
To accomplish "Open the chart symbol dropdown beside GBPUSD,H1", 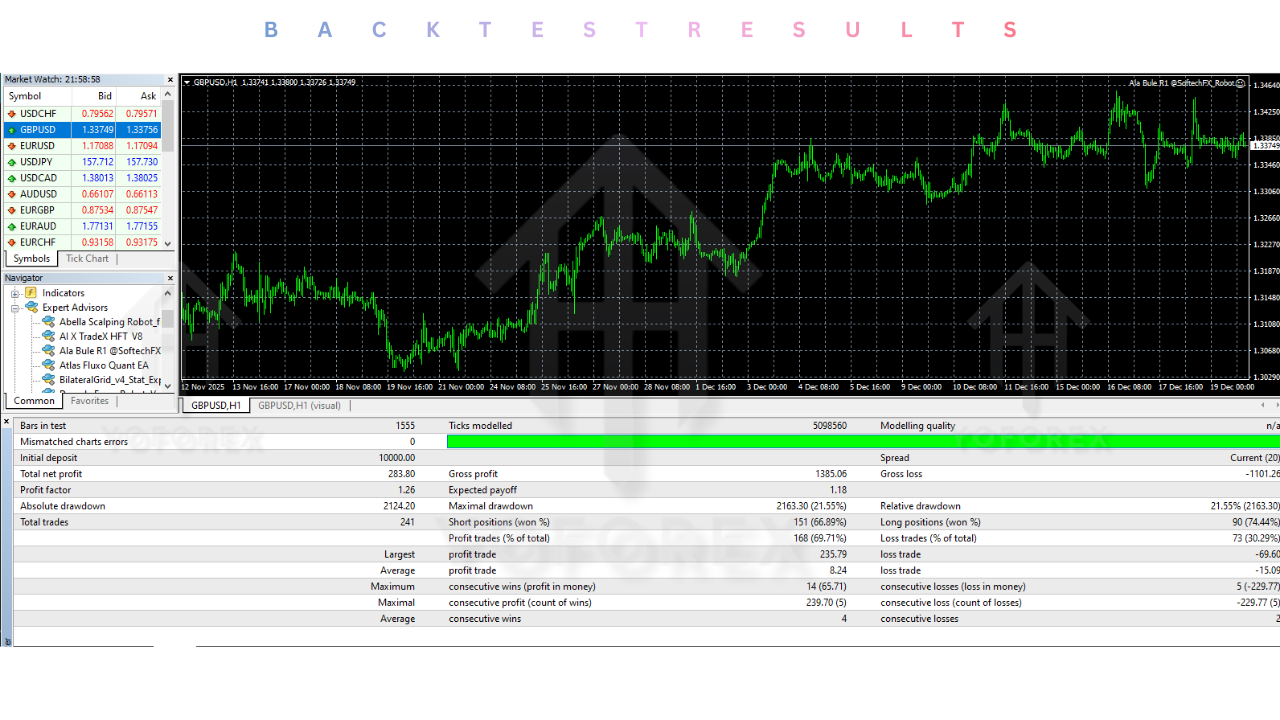I will [186, 82].
